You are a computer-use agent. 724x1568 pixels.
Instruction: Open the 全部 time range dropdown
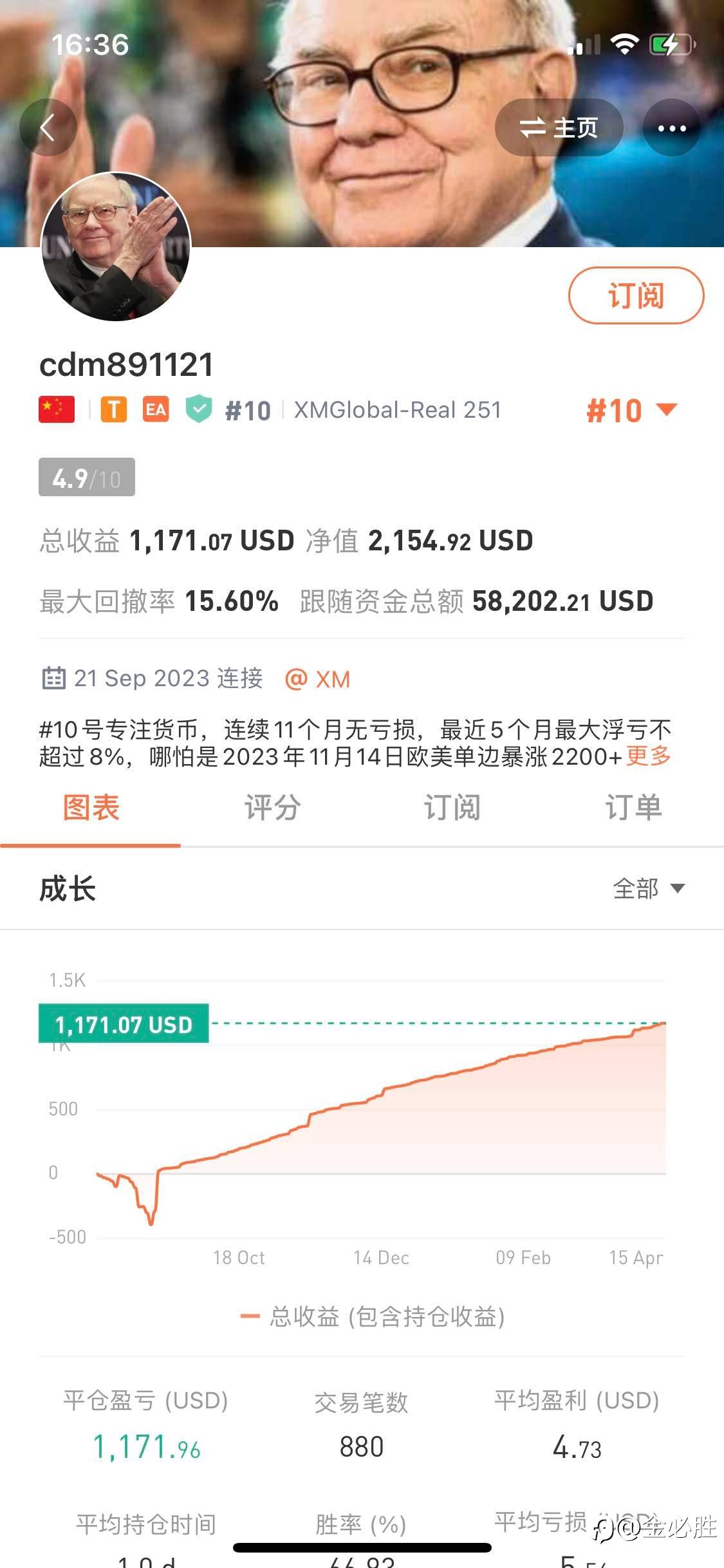pos(648,889)
